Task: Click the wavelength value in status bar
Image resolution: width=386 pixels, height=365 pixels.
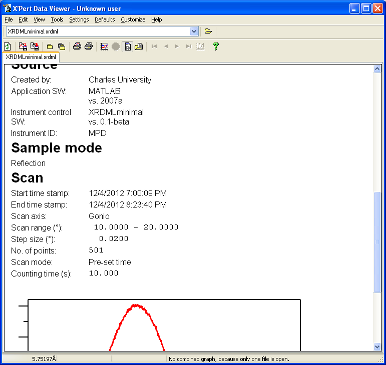Action: (x=44, y=359)
